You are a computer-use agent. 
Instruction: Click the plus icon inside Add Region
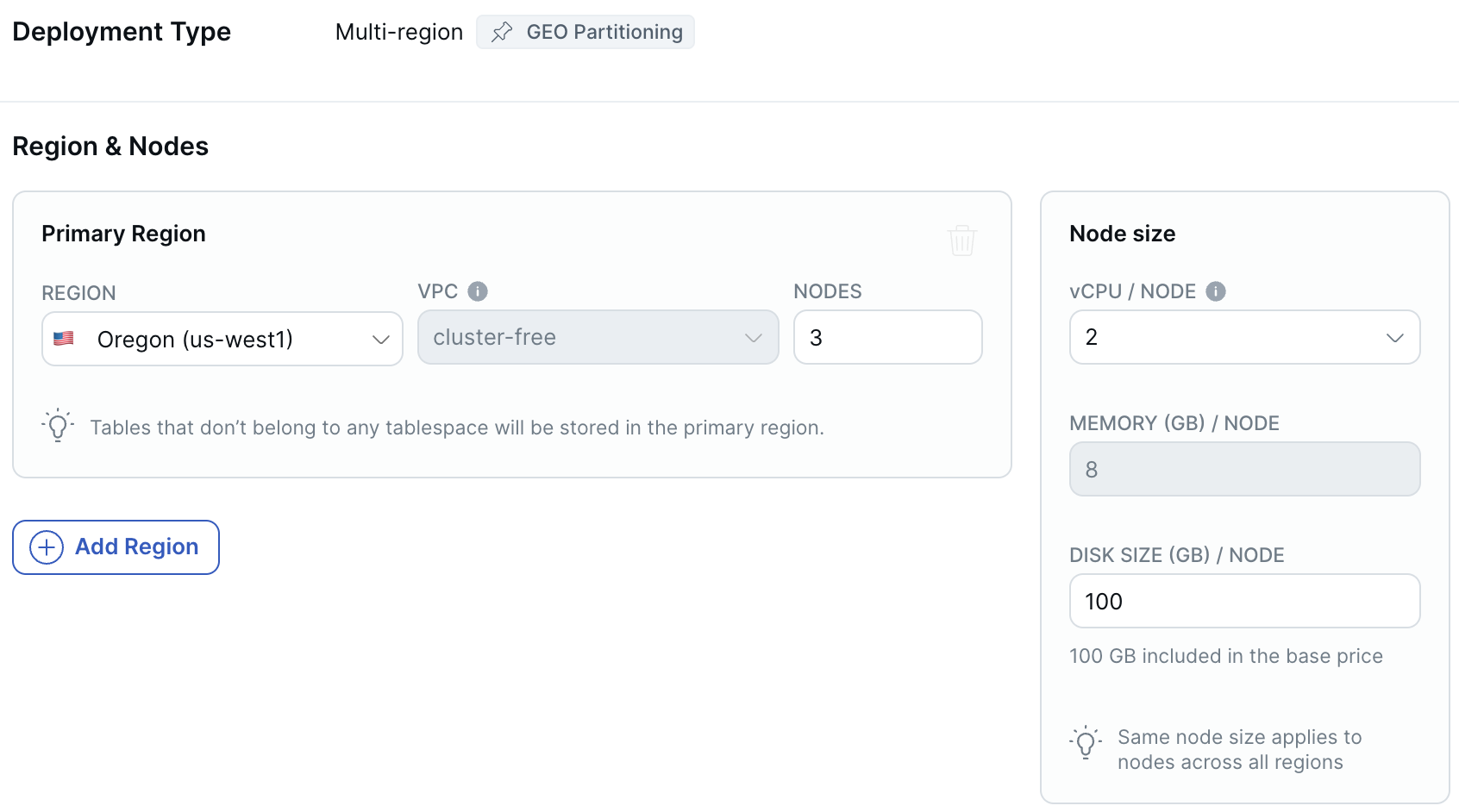pos(47,547)
